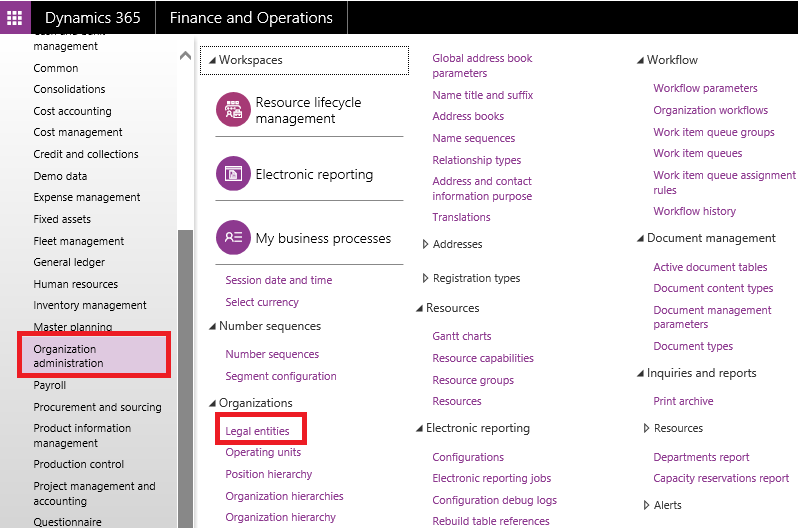Screen dimensions: 798x528
Task: Collapse the Organizations section
Action: coord(212,404)
